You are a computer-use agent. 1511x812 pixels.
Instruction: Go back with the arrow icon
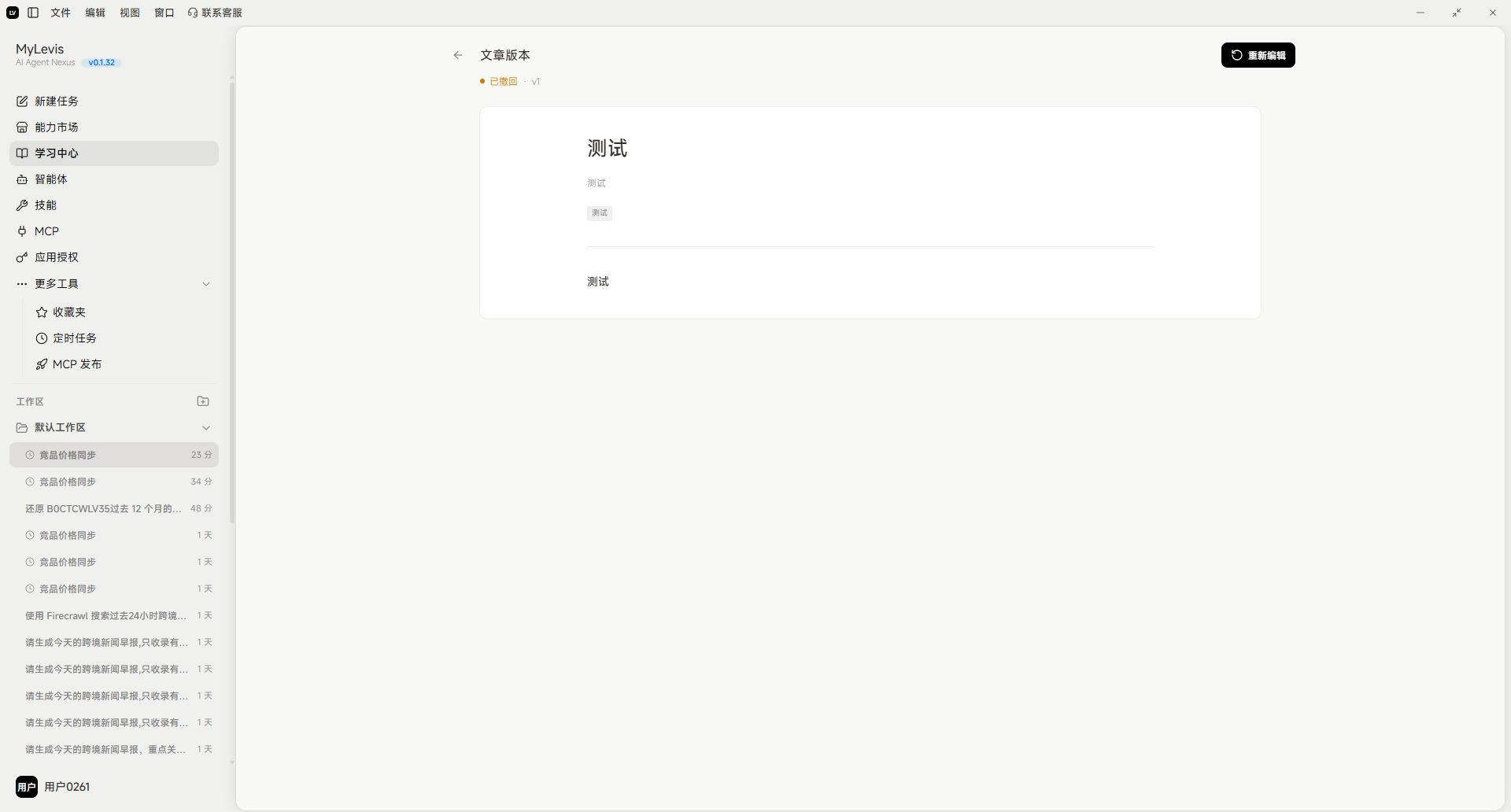(458, 55)
